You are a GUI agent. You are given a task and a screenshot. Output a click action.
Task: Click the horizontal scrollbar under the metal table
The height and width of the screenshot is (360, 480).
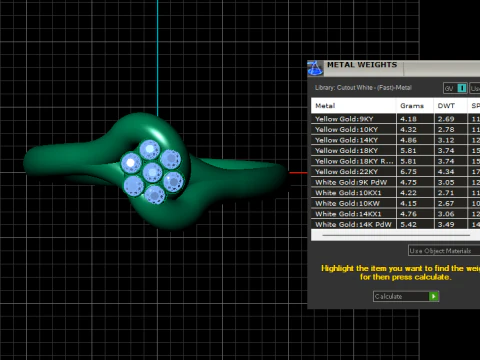396,235
